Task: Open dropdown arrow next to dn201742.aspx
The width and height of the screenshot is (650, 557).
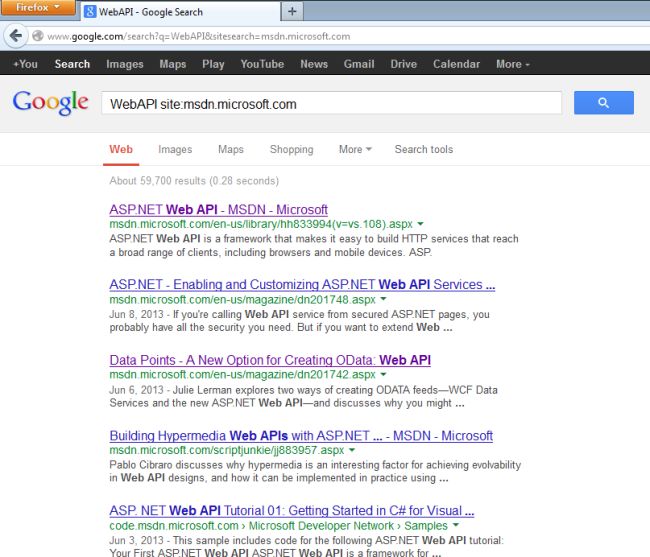Action: 383,375
